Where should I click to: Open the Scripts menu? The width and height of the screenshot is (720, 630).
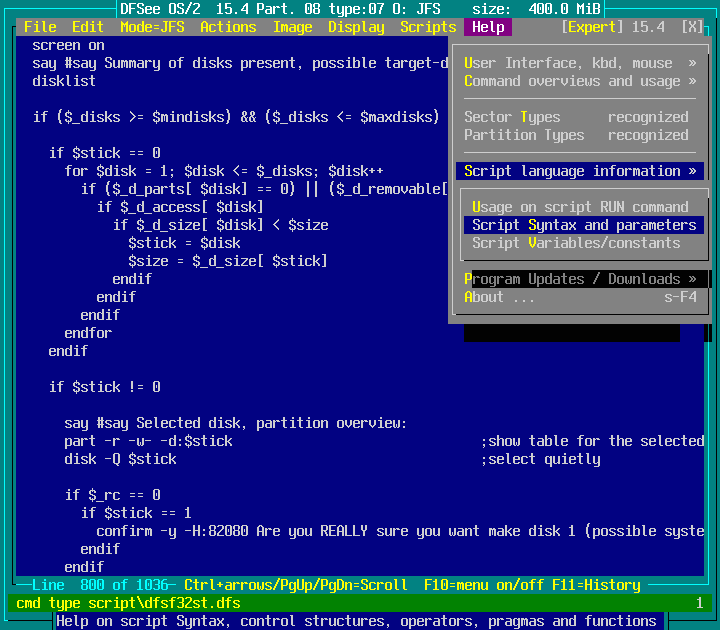click(x=428, y=27)
